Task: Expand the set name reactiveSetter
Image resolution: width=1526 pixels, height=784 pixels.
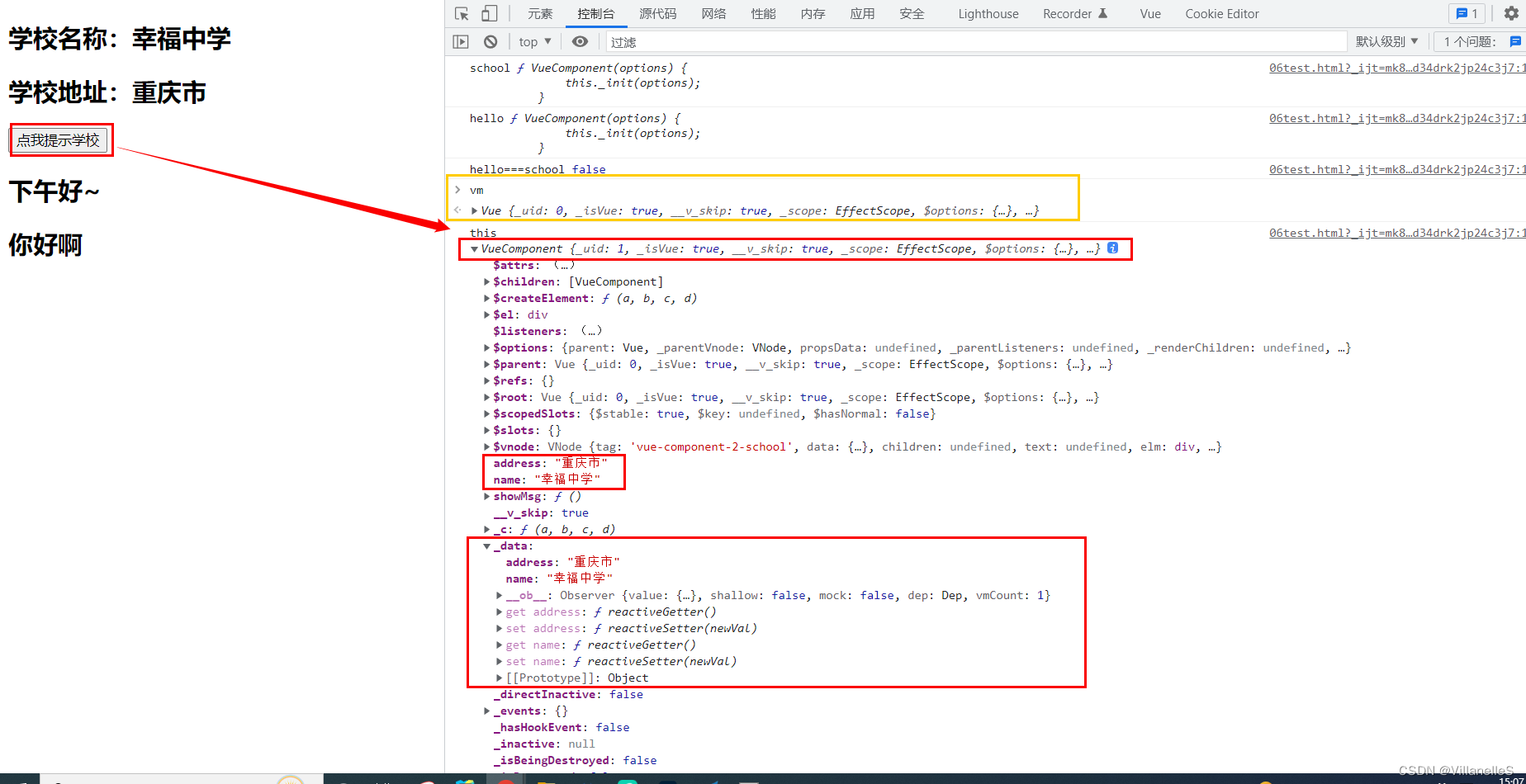Action: click(500, 661)
